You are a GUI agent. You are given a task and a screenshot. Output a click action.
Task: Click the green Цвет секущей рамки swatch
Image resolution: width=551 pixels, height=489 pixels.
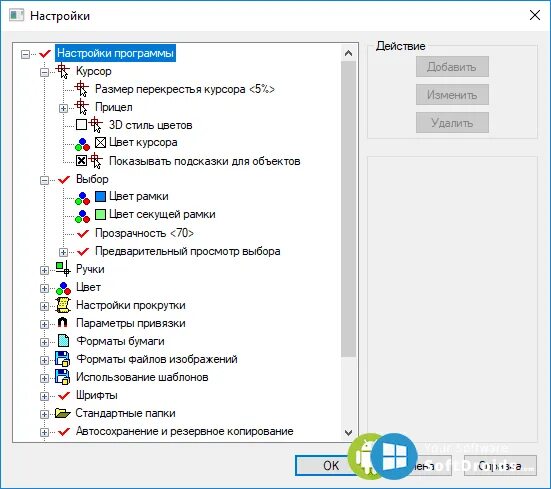[x=101, y=214]
